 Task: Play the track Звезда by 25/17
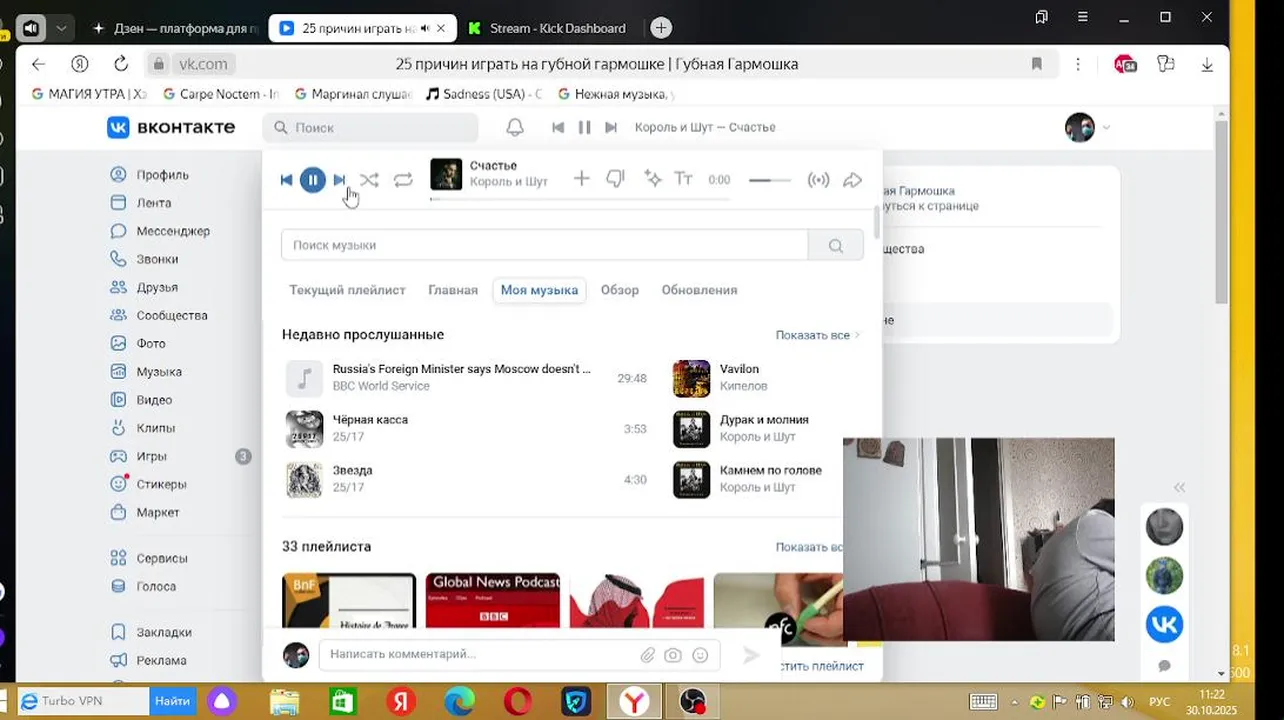click(467, 479)
